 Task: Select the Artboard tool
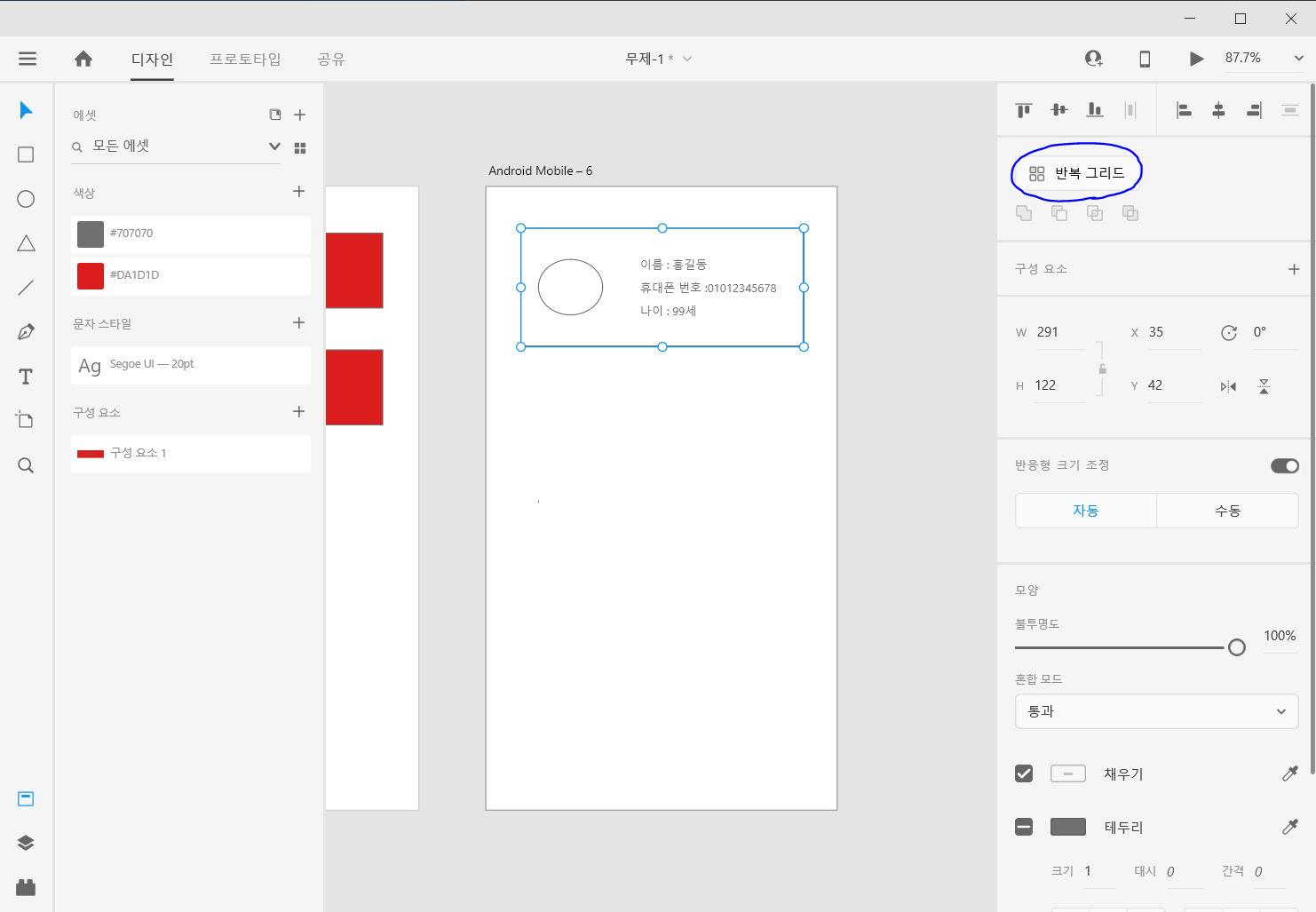pyautogui.click(x=26, y=420)
